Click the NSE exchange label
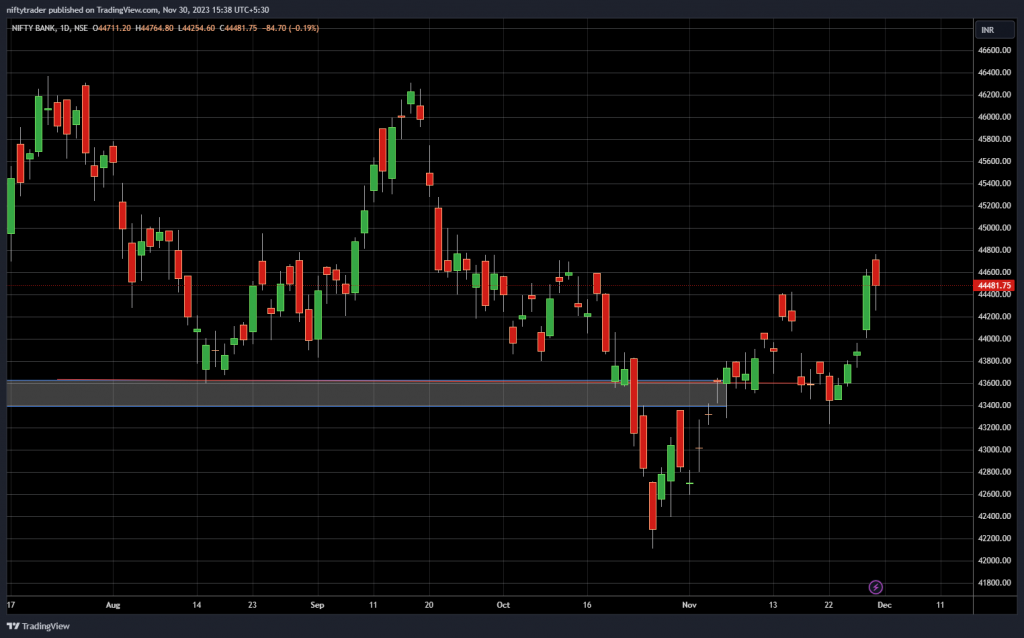Screen dimensions: 1024x638 click(x=81, y=28)
